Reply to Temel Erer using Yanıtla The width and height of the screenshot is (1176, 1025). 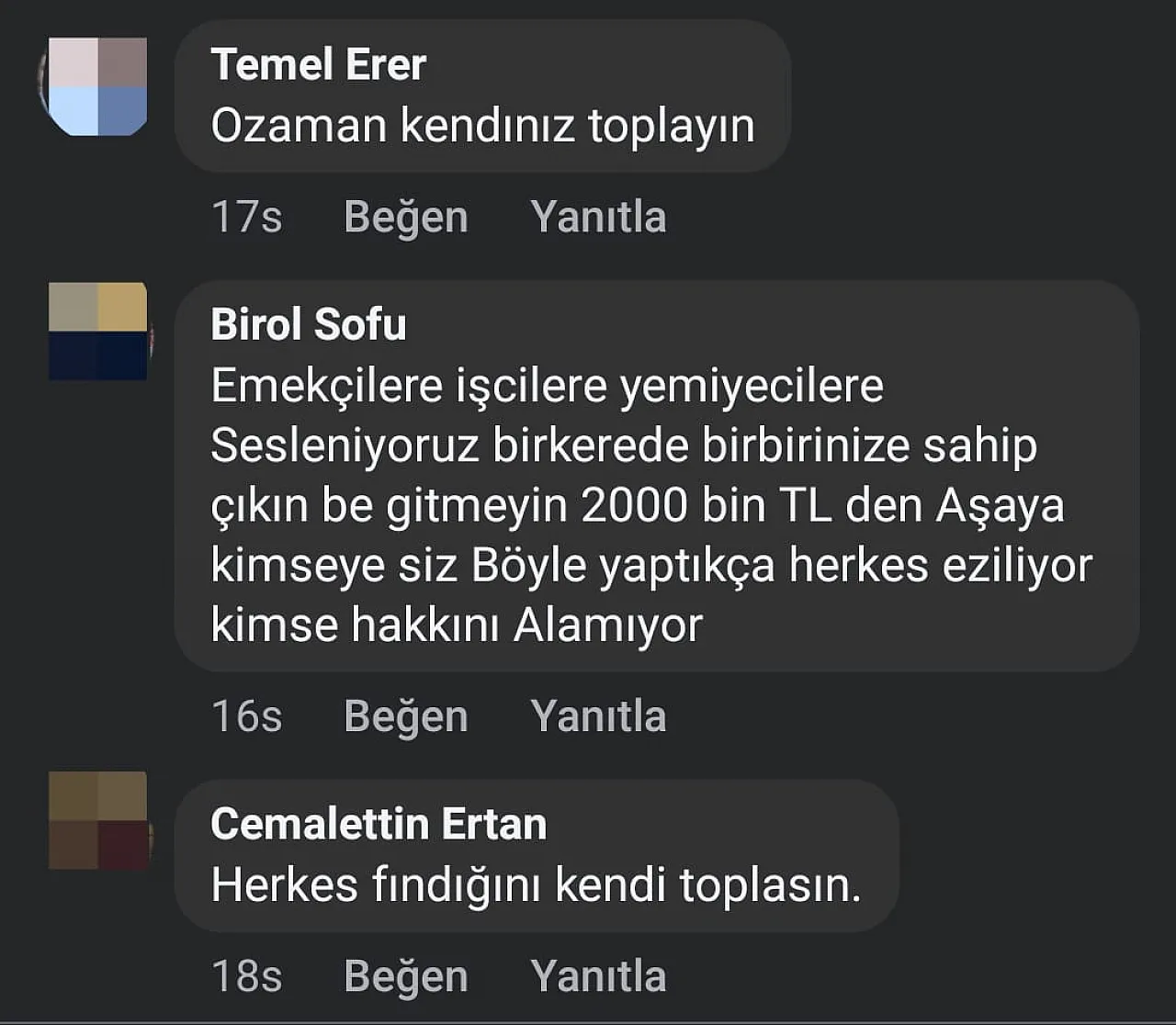598,218
